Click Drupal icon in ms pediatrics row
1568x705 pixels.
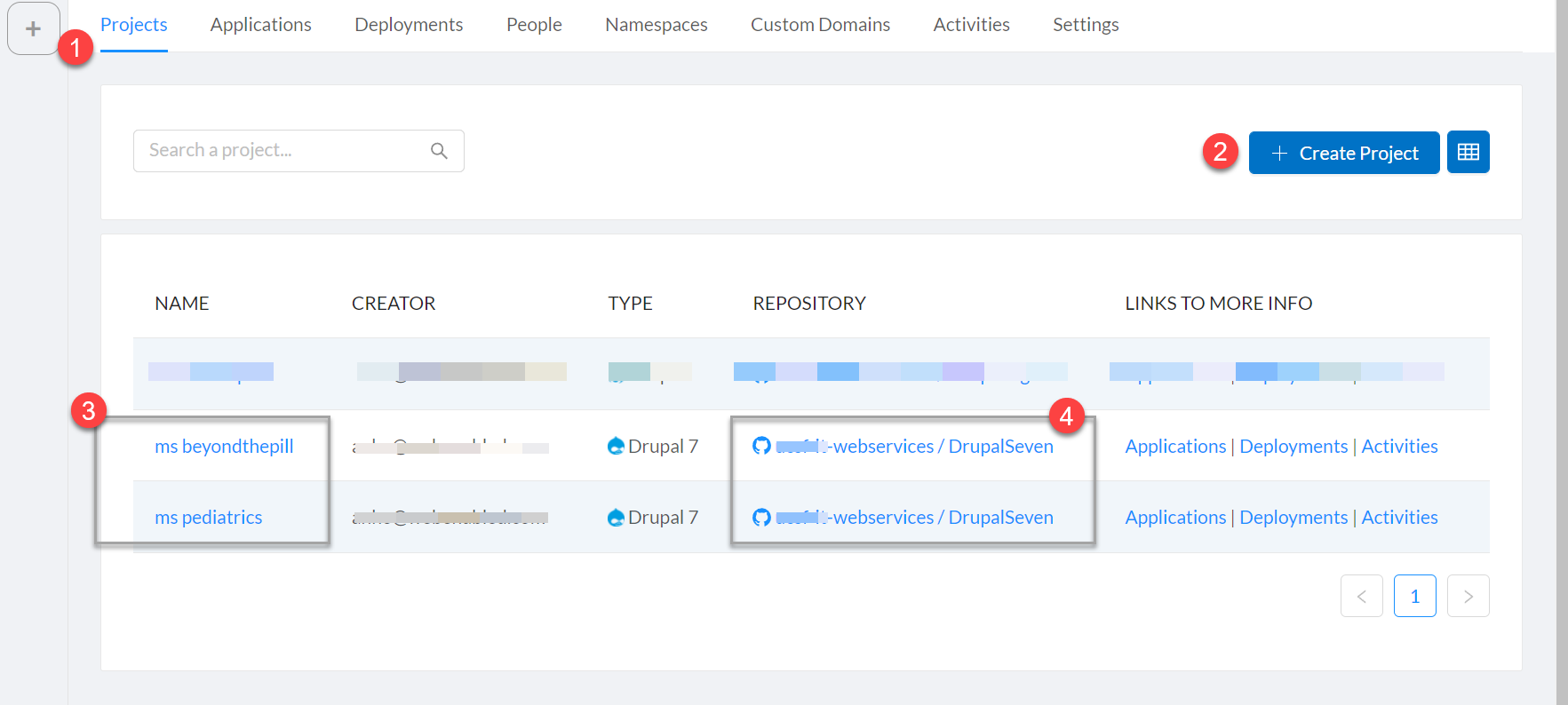[x=616, y=517]
